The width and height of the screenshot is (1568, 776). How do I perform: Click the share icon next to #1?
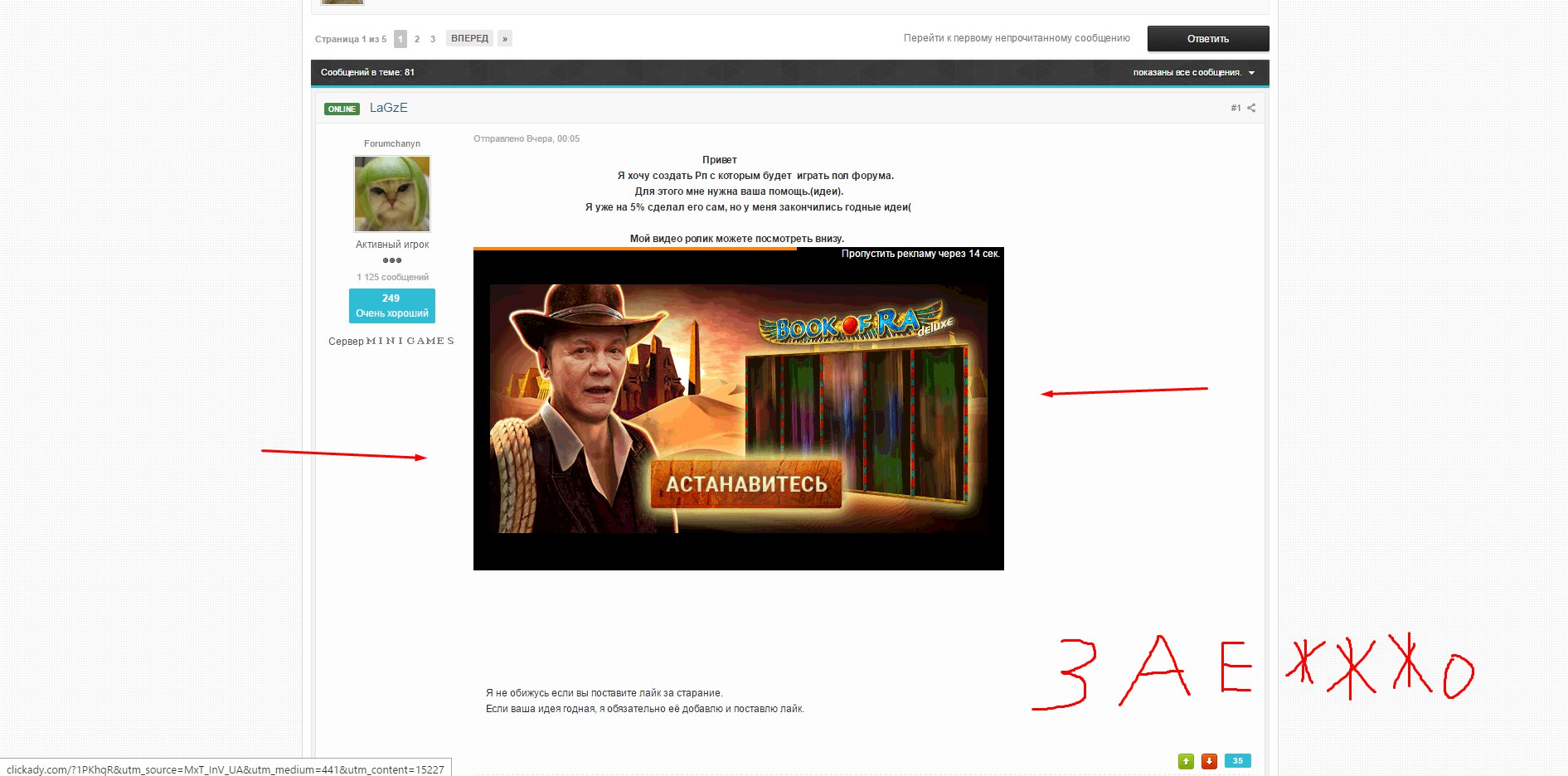pyautogui.click(x=1251, y=108)
